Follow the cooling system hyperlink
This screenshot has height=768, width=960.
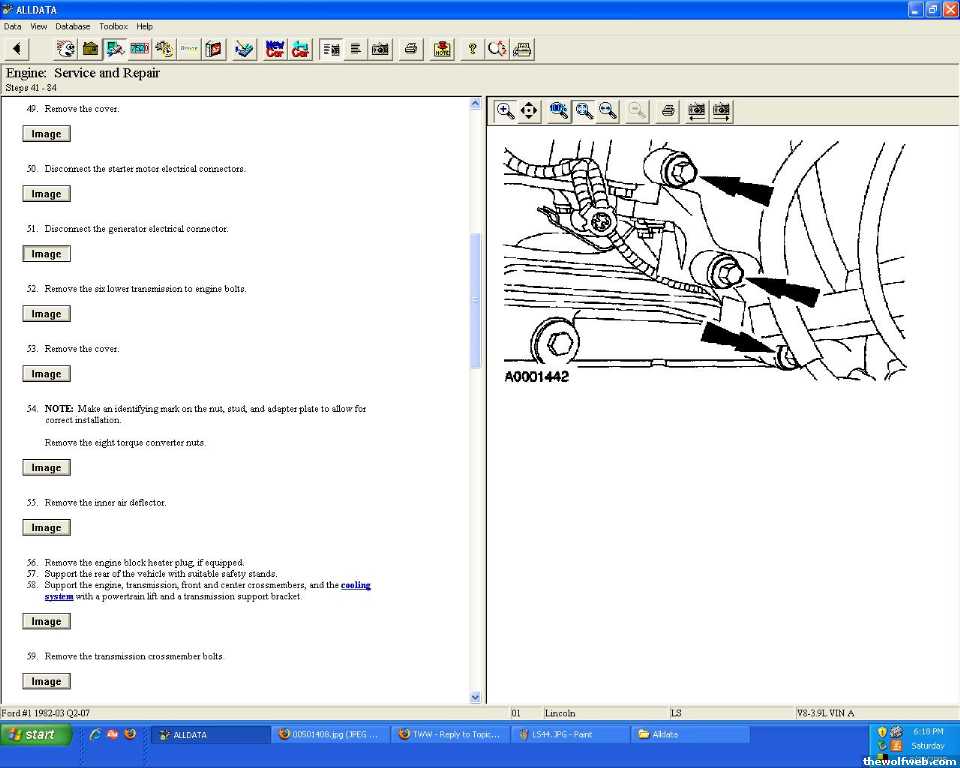point(355,585)
